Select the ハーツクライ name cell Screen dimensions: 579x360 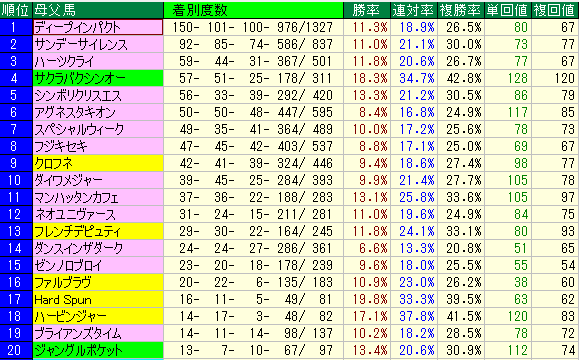98,61
